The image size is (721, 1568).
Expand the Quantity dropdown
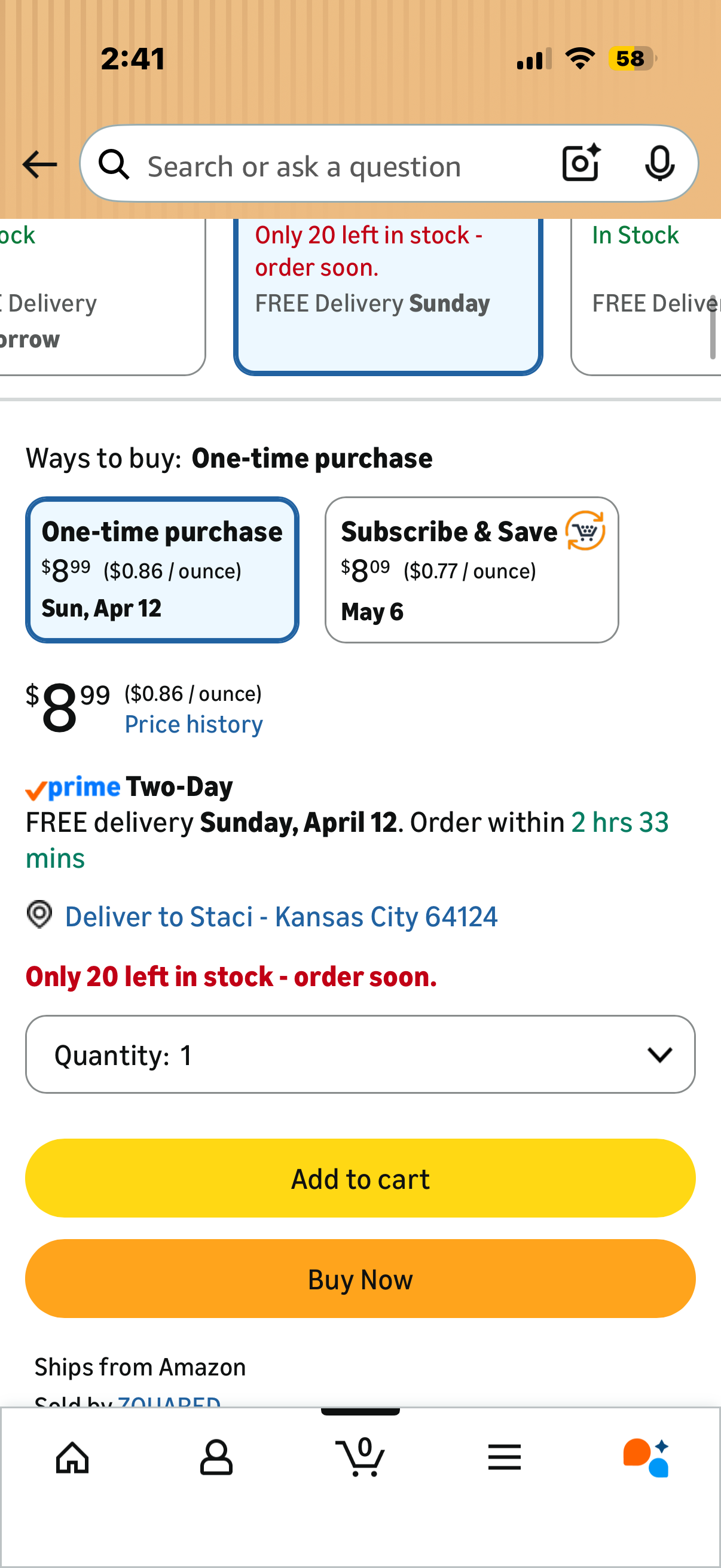click(360, 1054)
